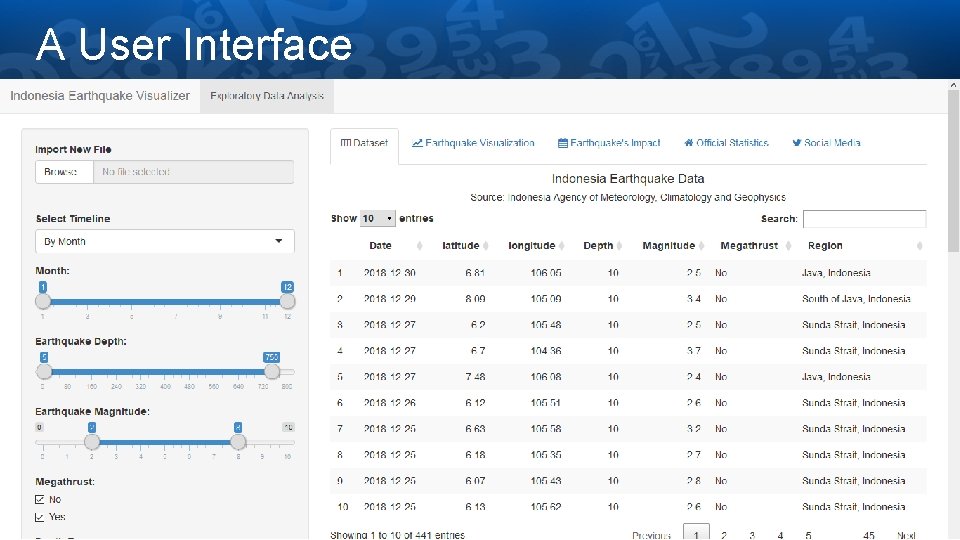Click the table icon on Dataset tab
The width and height of the screenshot is (960, 540).
click(x=345, y=143)
